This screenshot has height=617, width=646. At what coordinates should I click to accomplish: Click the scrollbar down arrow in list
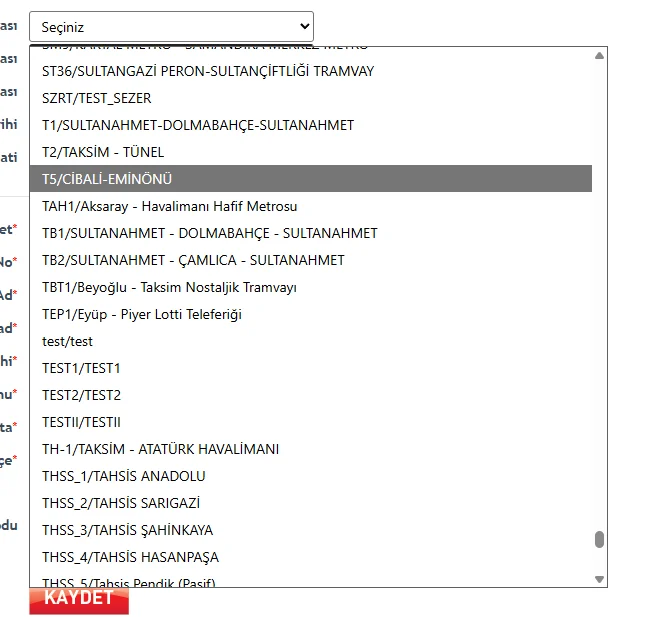[599, 579]
